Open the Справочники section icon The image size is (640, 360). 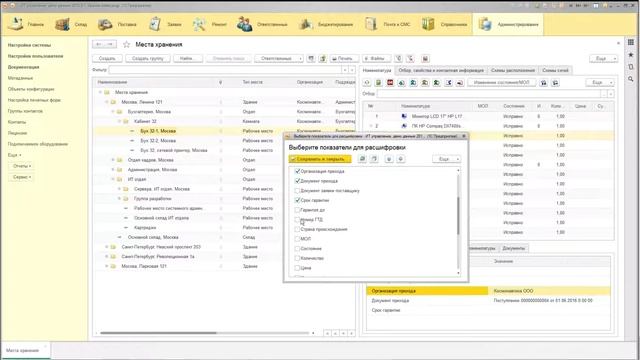(x=428, y=24)
